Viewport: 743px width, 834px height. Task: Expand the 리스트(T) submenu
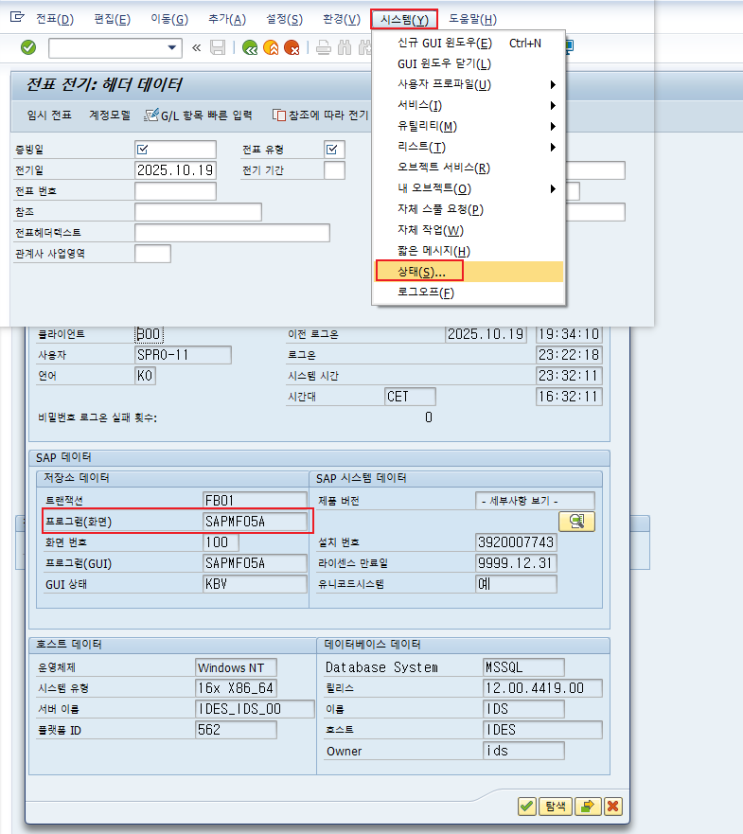(553, 147)
